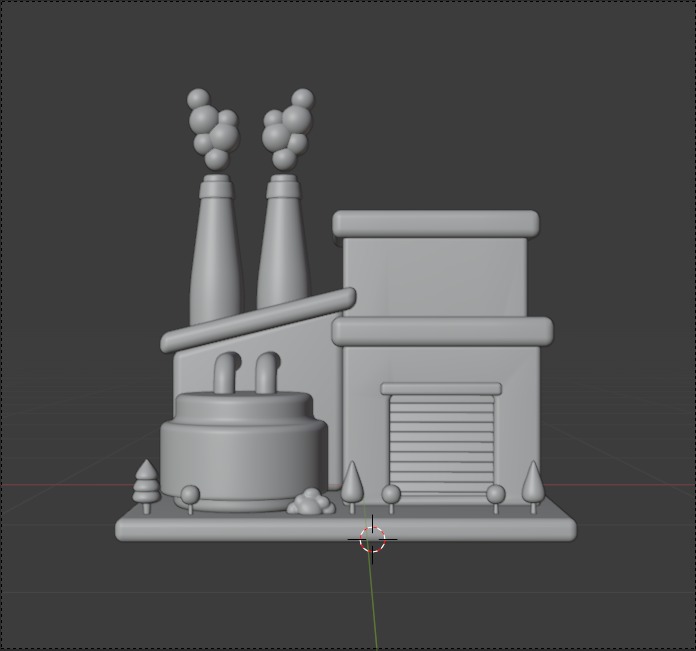696x651 pixels.
Task: Select the topmost roof slab of the building
Action: click(435, 224)
